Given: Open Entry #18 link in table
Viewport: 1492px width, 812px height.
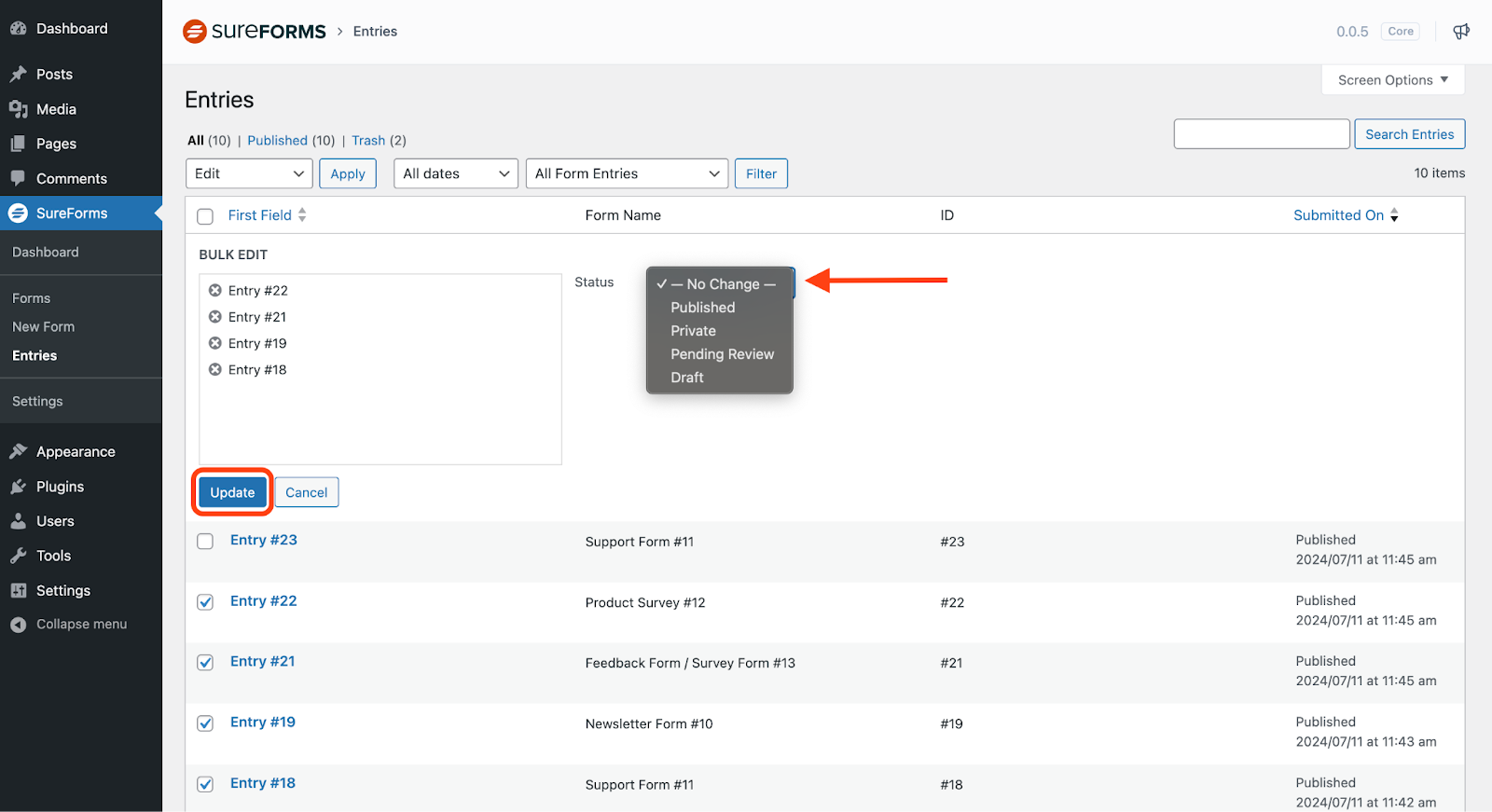Looking at the screenshot, I should [x=263, y=783].
